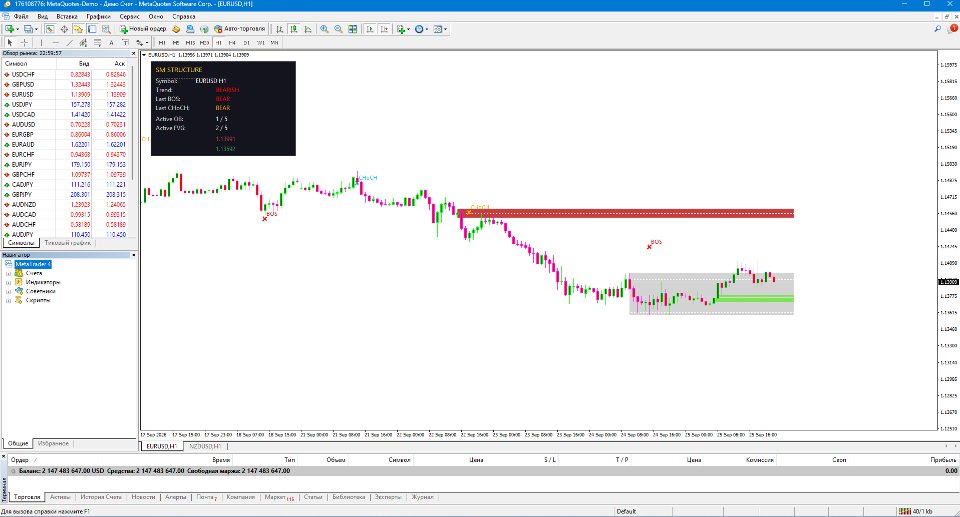Toggle the Terminal panel icon
This screenshot has height=517, width=960.
pos(92,29)
